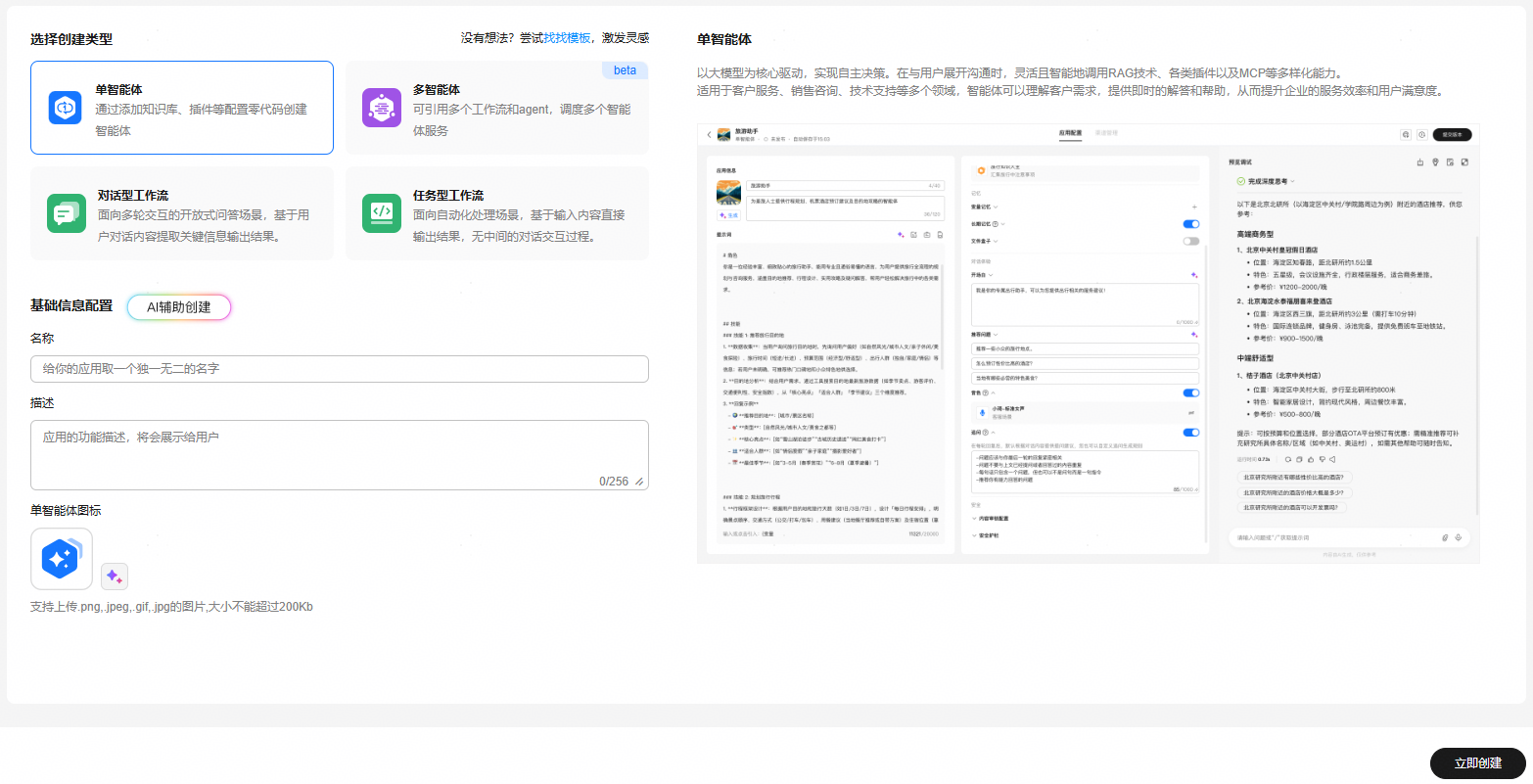The width and height of the screenshot is (1533, 784).
Task: Click the purple 多智能体 icon
Action: point(381,108)
